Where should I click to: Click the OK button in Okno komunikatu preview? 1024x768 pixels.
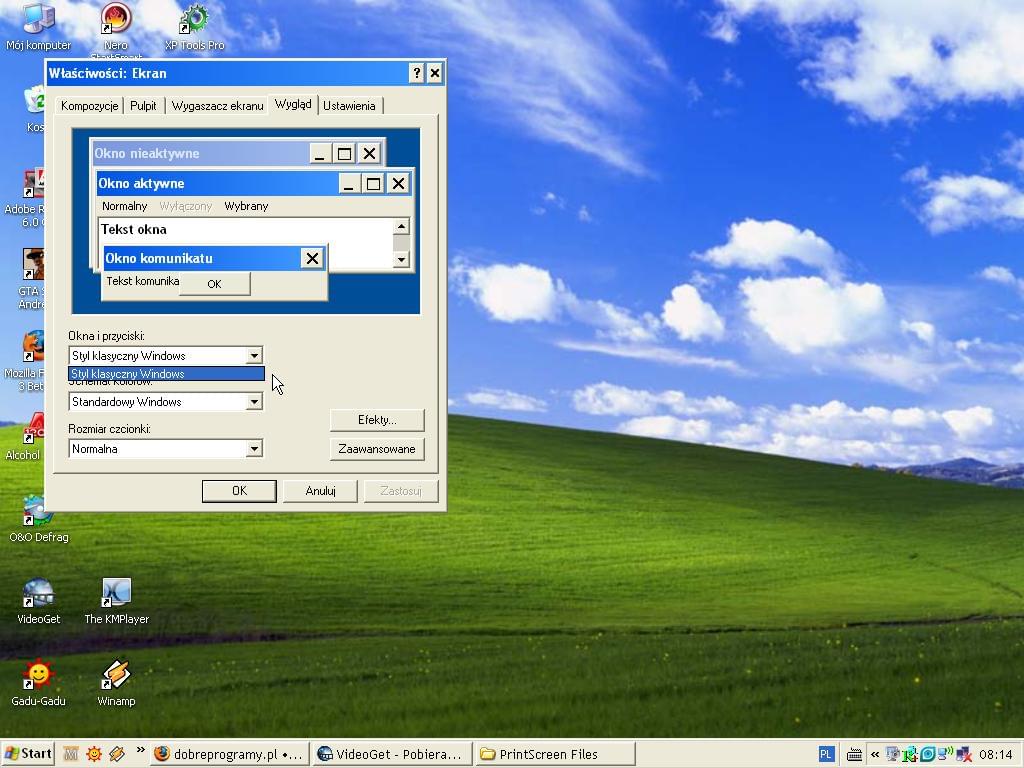[214, 283]
